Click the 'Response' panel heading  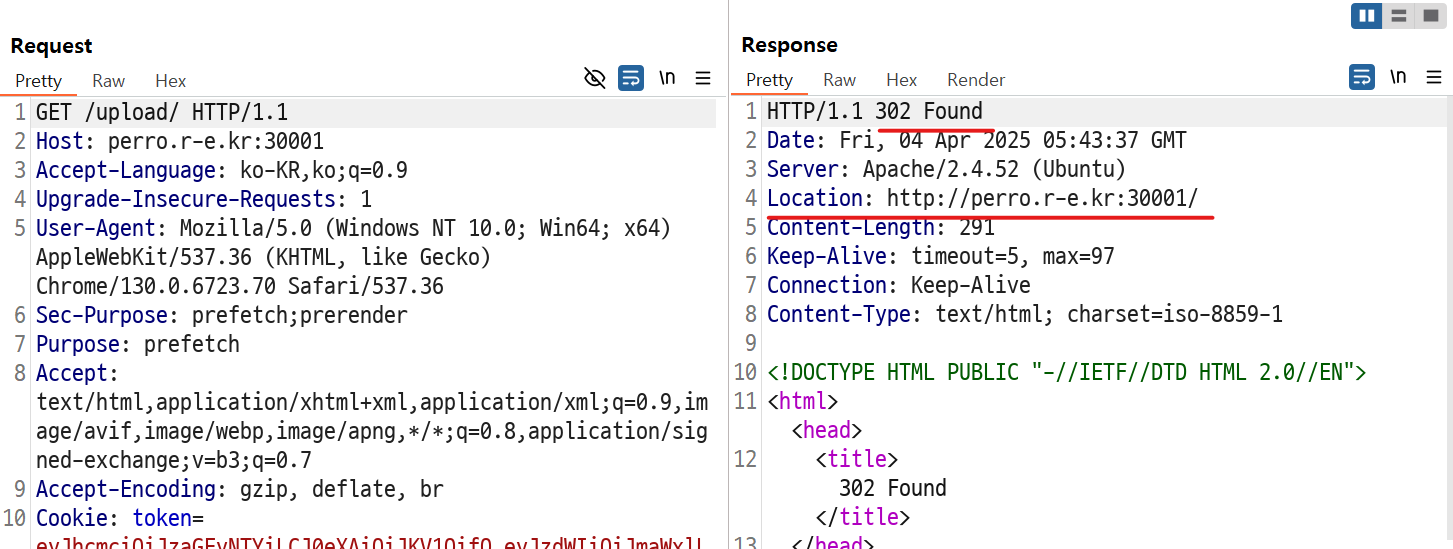click(790, 45)
